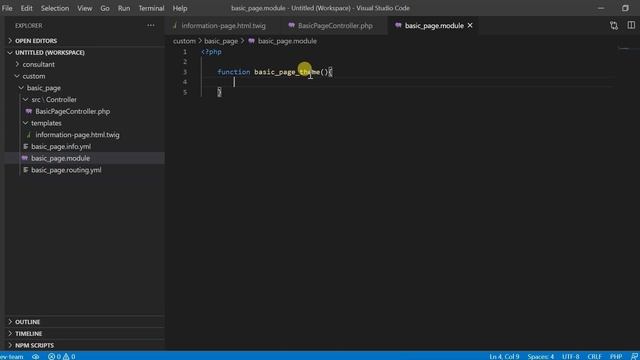
Task: Click YAML icon beside basic_page.routing.yml
Action: tap(25, 170)
